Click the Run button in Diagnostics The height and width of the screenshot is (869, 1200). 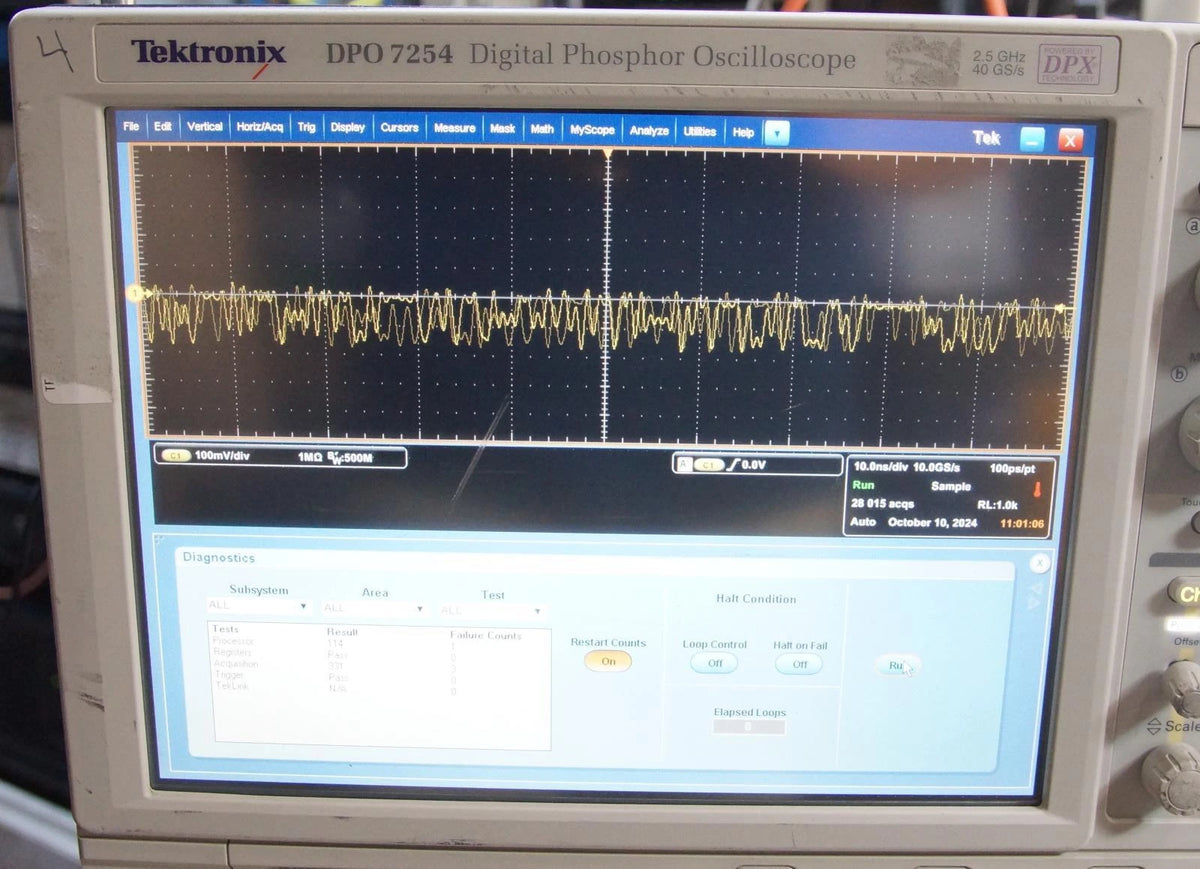click(x=898, y=665)
